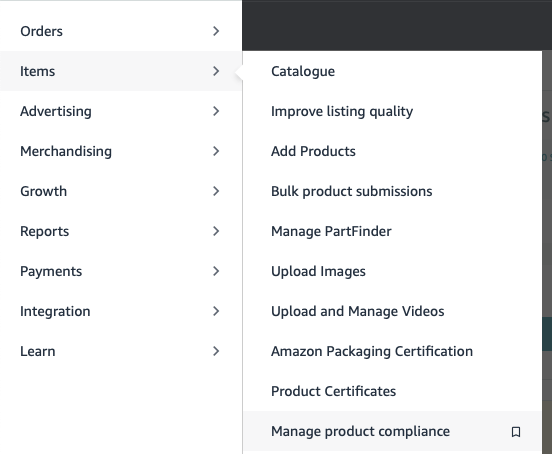
Task: Open the Integration menu
Action: pos(120,311)
